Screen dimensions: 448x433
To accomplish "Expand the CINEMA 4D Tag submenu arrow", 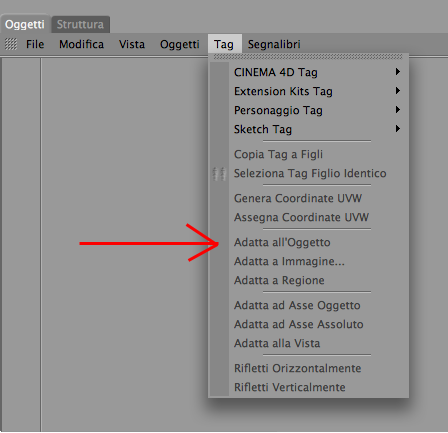I will (397, 72).
